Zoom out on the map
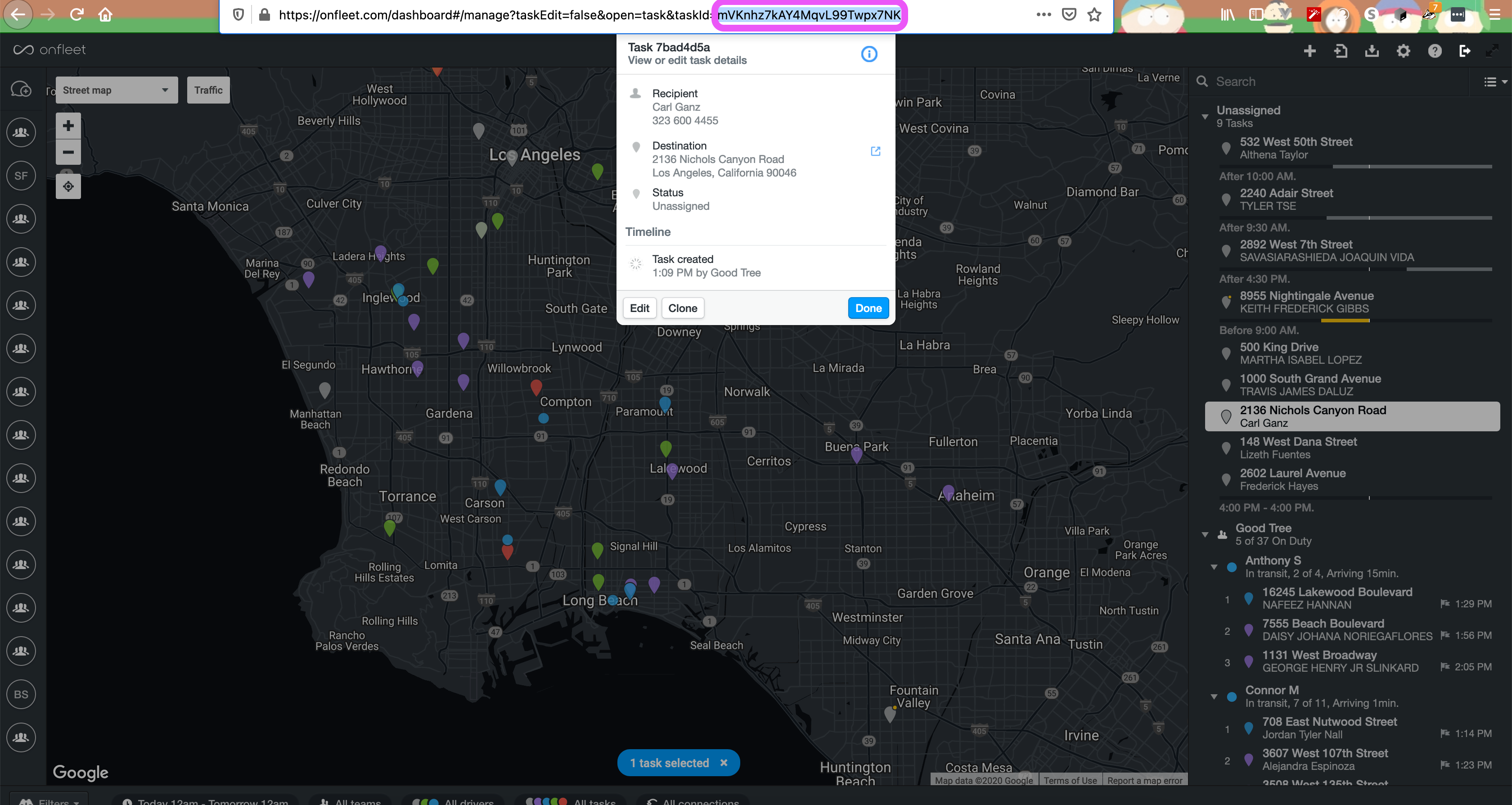This screenshot has width=1512, height=805. tap(68, 152)
